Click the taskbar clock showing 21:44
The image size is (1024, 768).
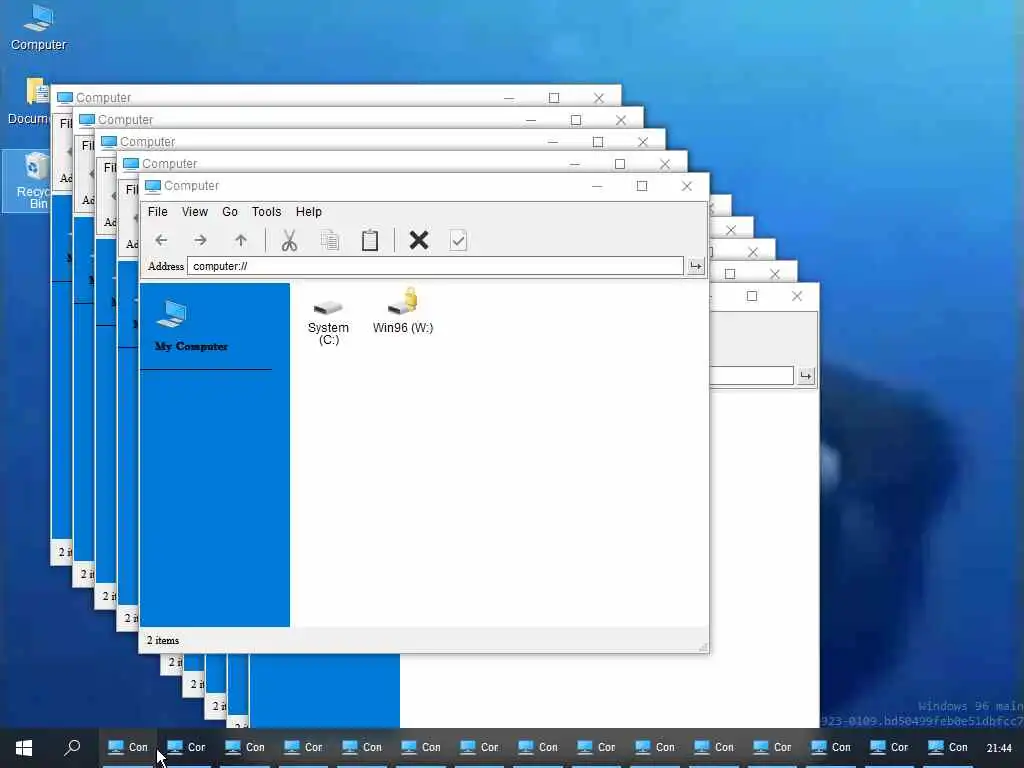coord(999,748)
